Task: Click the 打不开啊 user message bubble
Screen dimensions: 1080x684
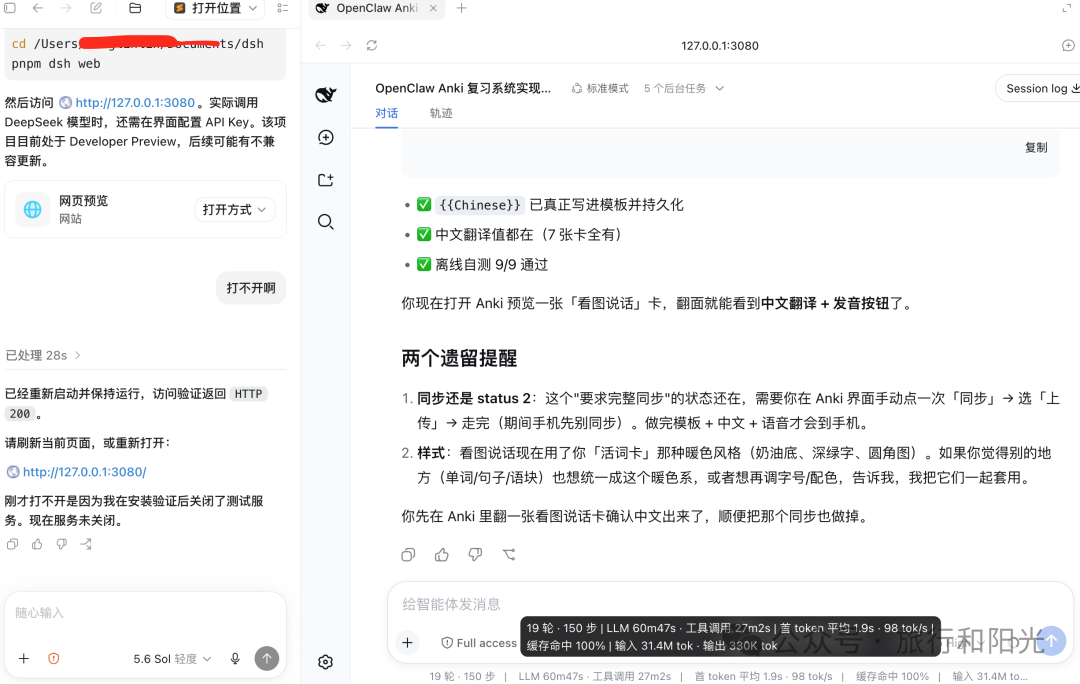Action: click(251, 288)
